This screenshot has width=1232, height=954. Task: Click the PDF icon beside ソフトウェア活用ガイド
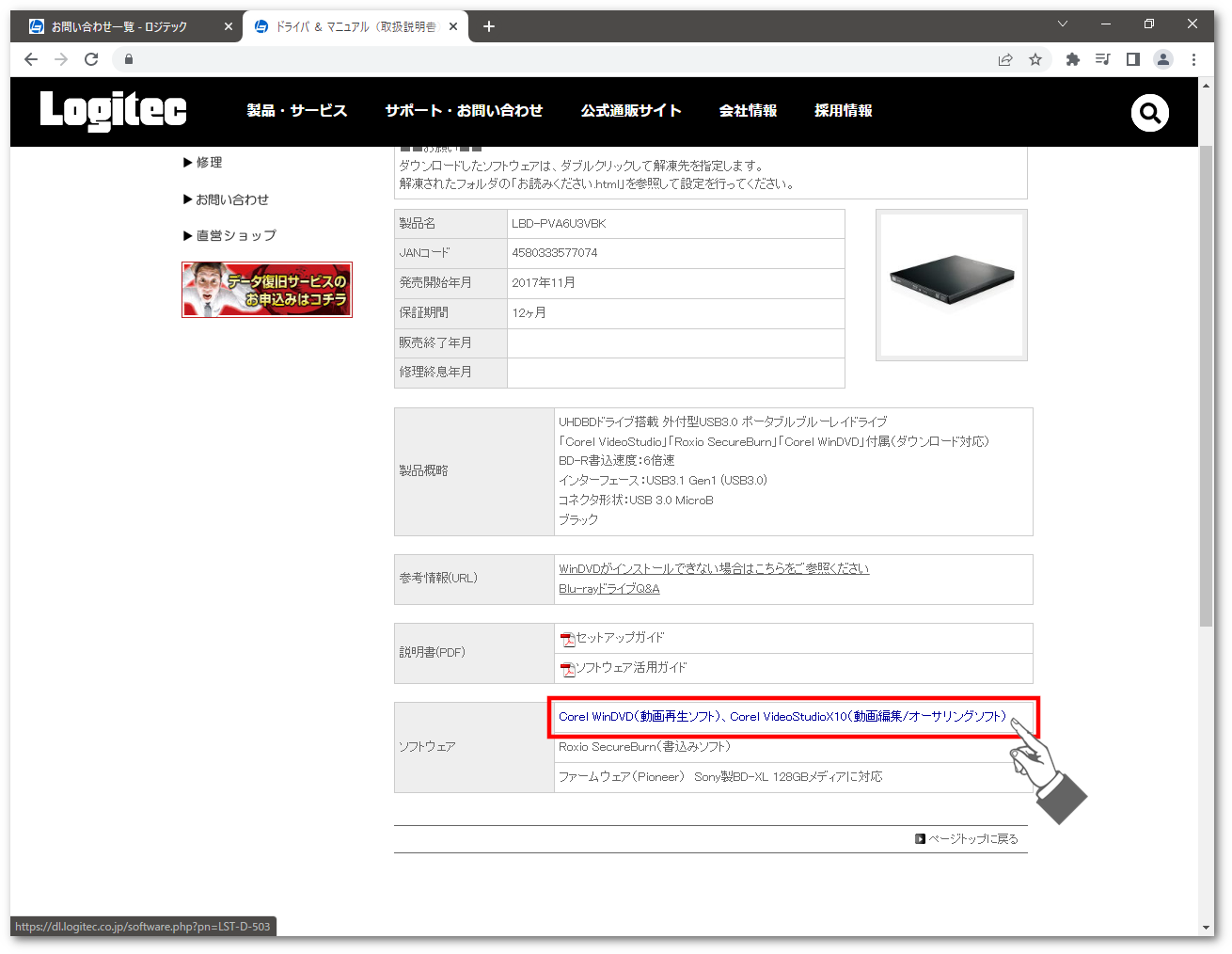point(567,670)
